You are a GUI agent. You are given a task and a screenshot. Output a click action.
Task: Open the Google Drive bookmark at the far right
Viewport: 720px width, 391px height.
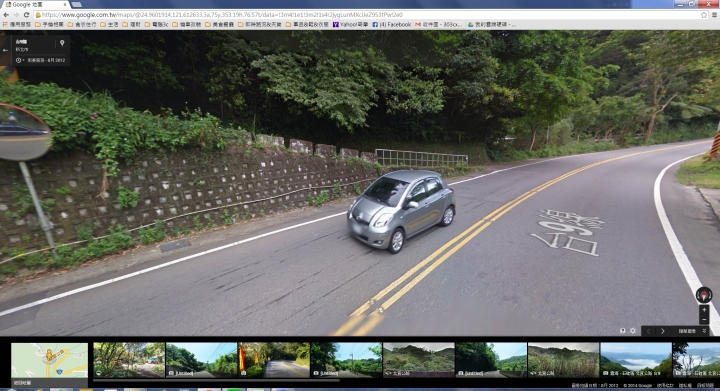pyautogui.click(x=491, y=24)
